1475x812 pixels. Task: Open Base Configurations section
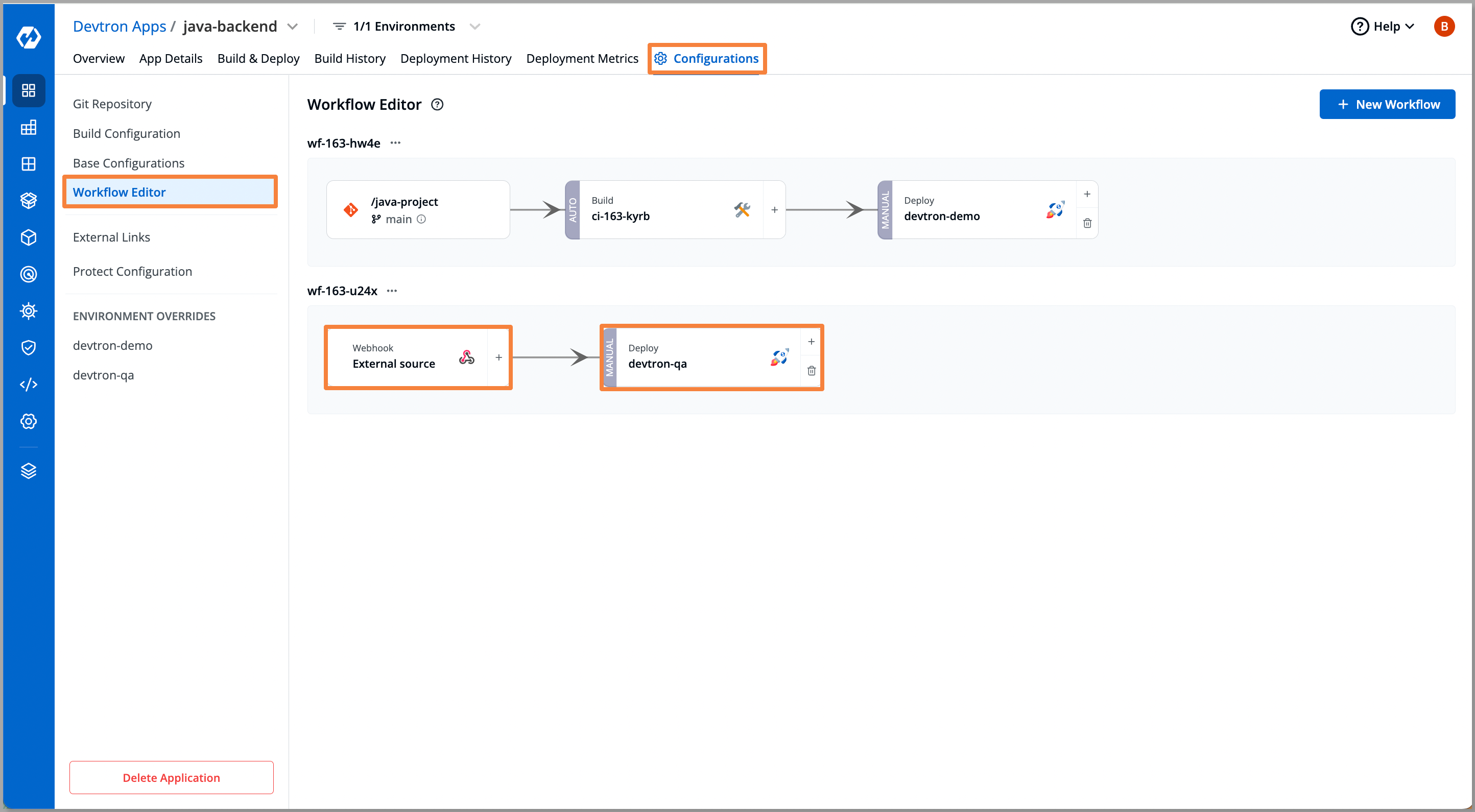(x=128, y=163)
